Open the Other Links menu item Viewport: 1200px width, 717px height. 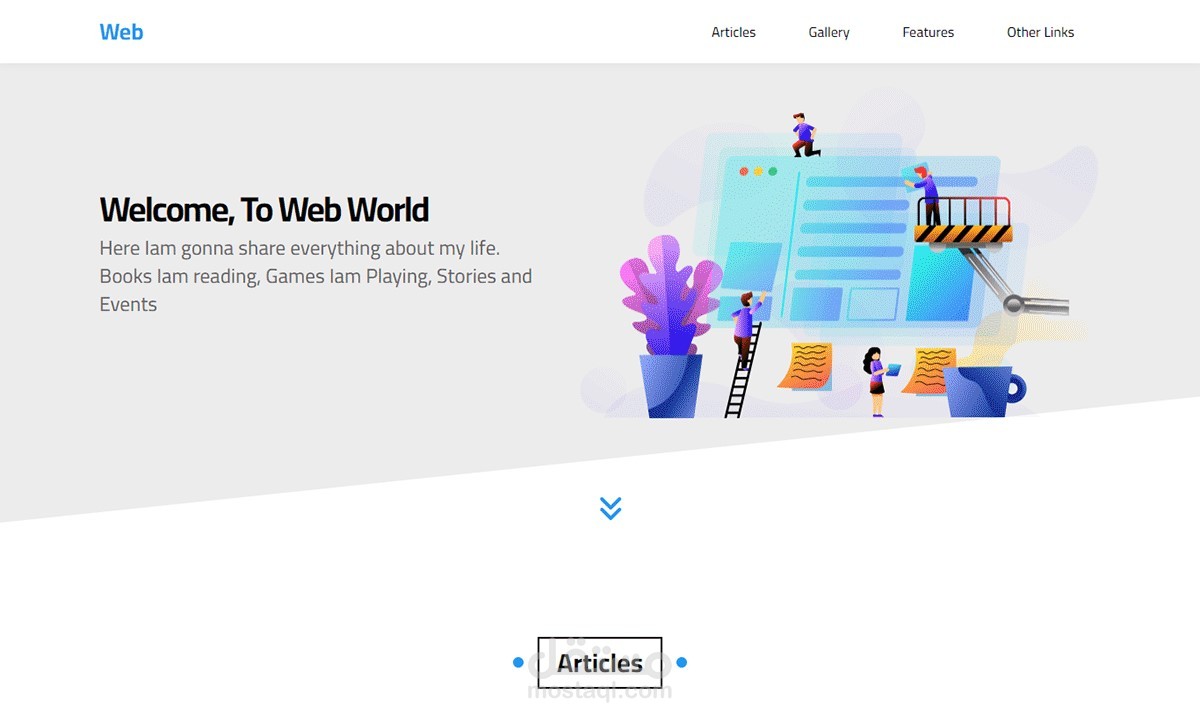click(1040, 32)
